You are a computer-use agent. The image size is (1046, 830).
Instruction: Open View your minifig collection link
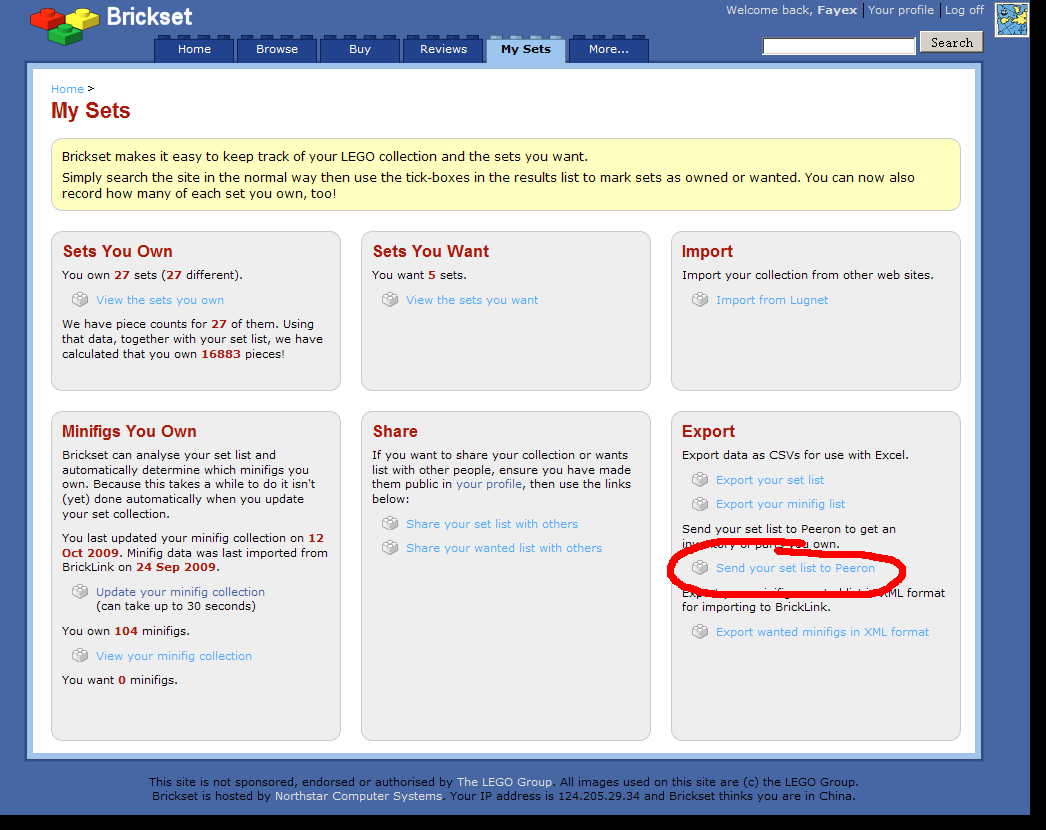(174, 656)
